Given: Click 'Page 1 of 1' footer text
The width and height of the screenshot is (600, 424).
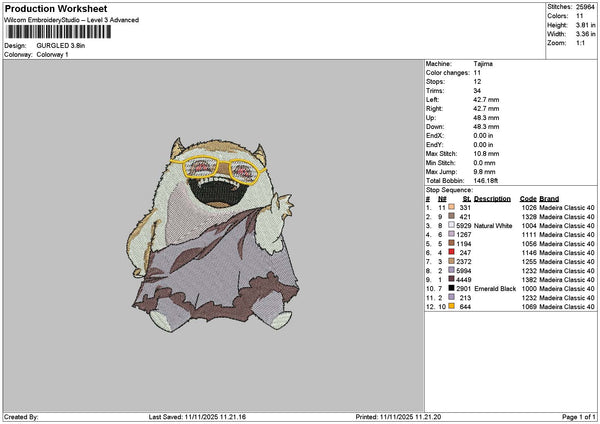Looking at the screenshot, I should pos(579,417).
